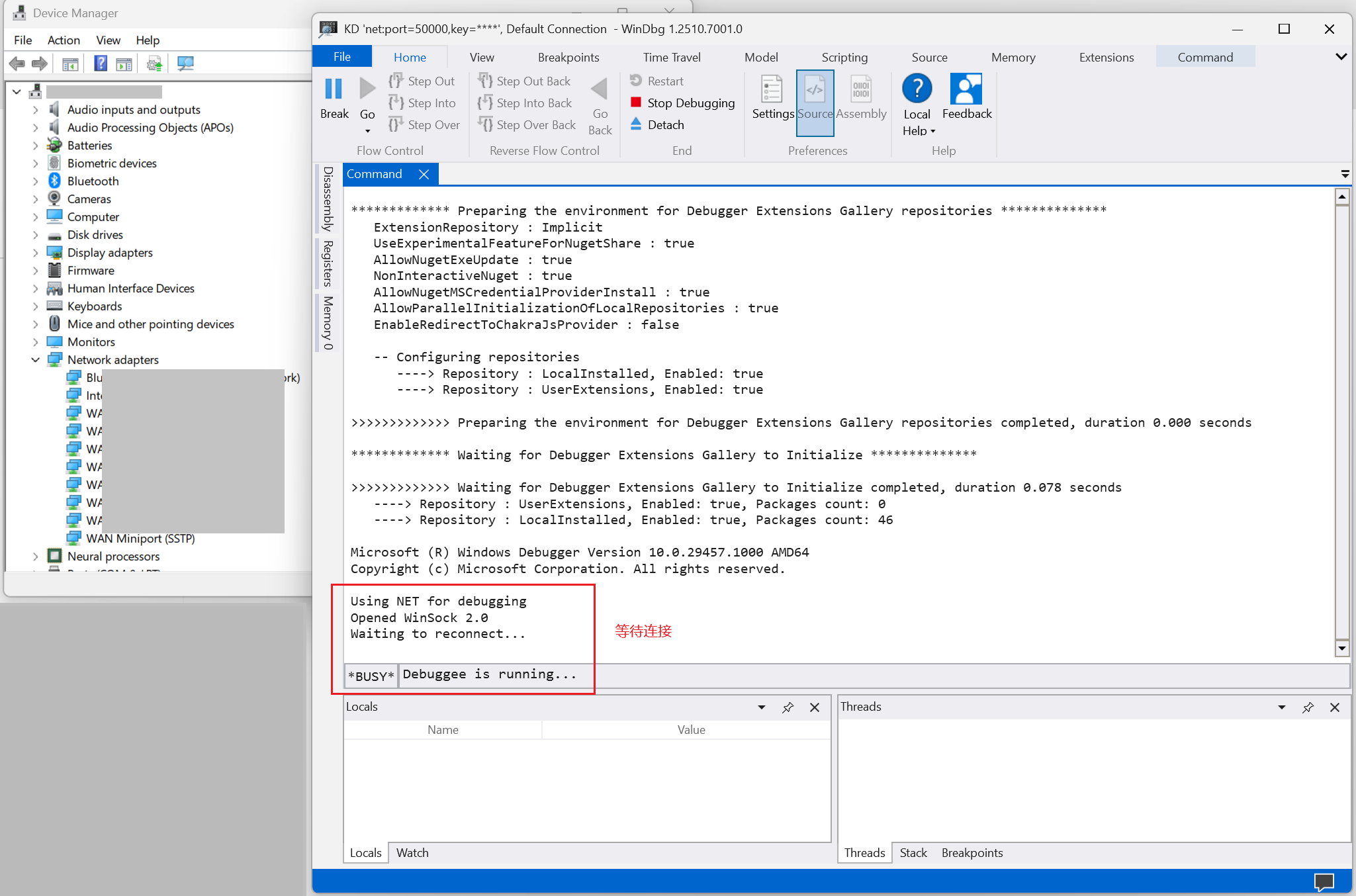Collapse the Network adapters tree node
Viewport: 1356px width, 896px height.
(x=35, y=360)
